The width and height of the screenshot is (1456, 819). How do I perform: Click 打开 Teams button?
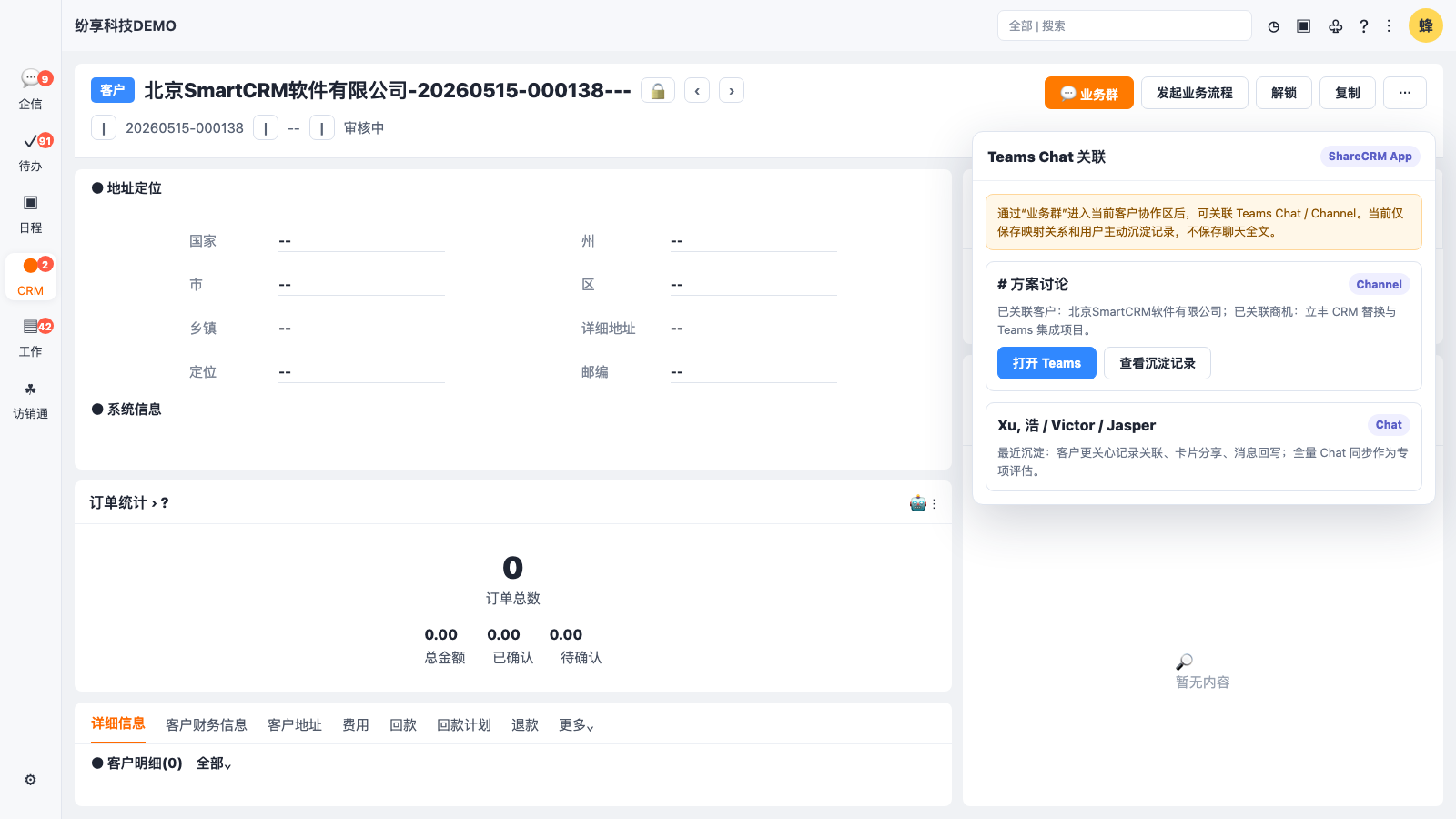(1046, 363)
